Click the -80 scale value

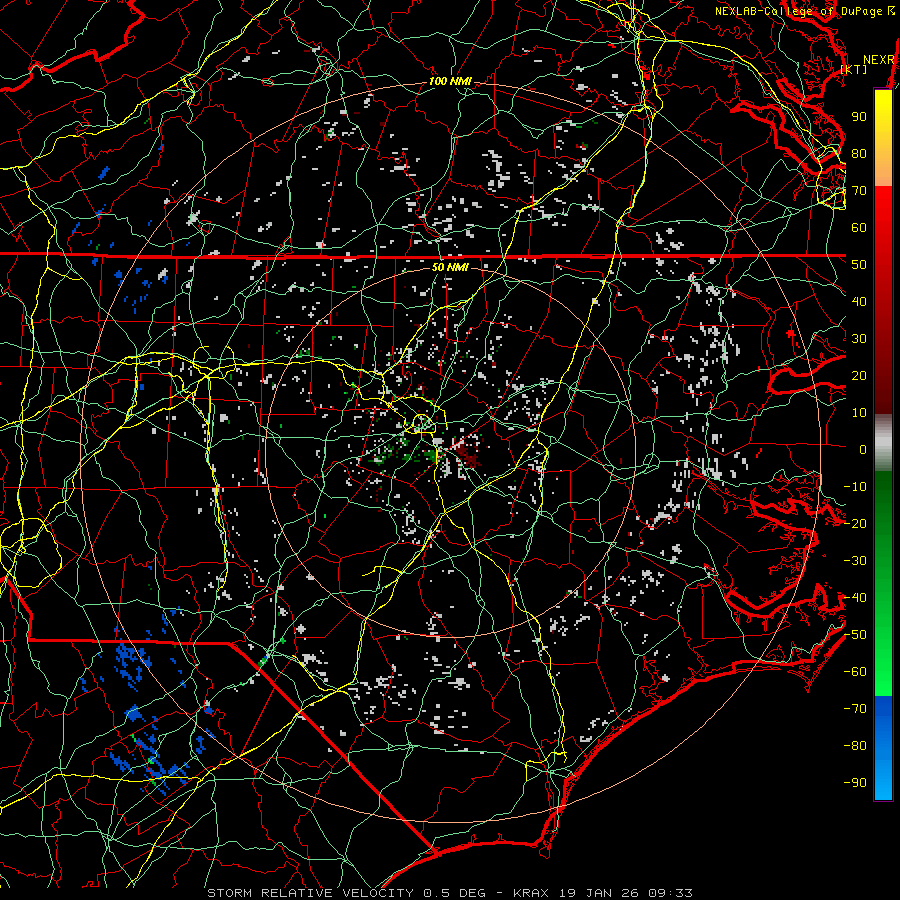pos(855,746)
